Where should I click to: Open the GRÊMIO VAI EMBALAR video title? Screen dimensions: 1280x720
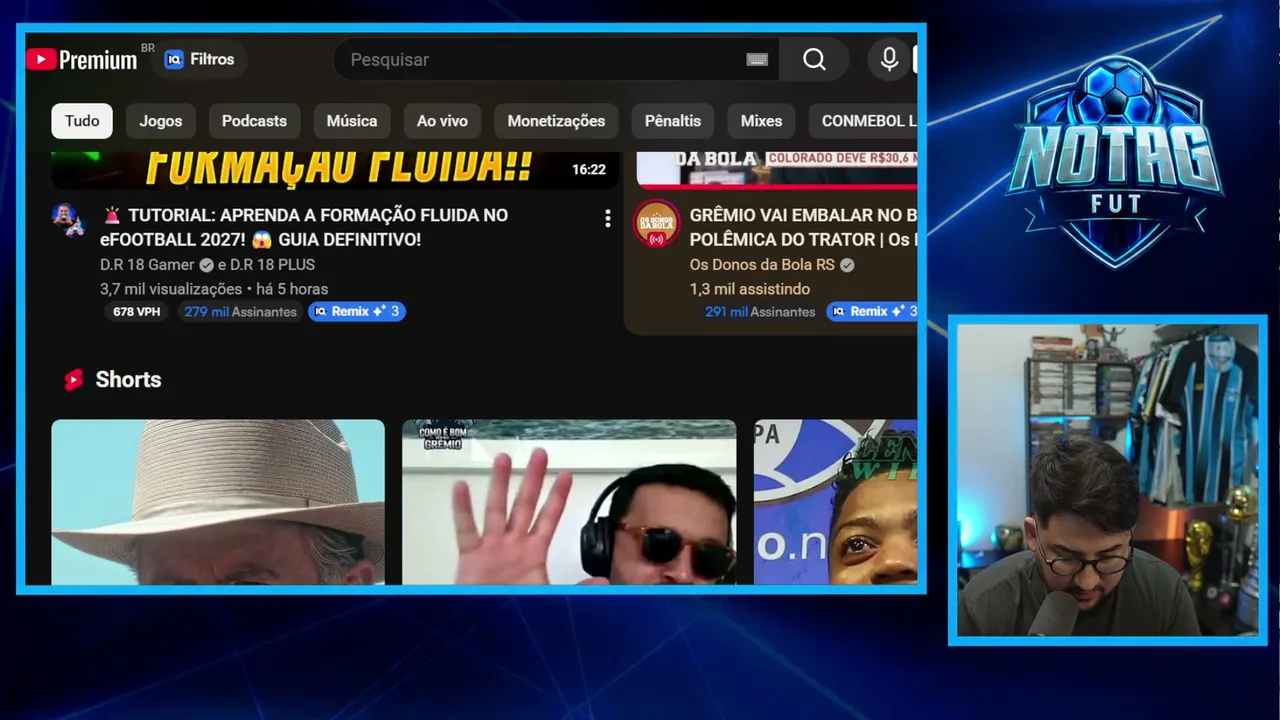coord(803,227)
